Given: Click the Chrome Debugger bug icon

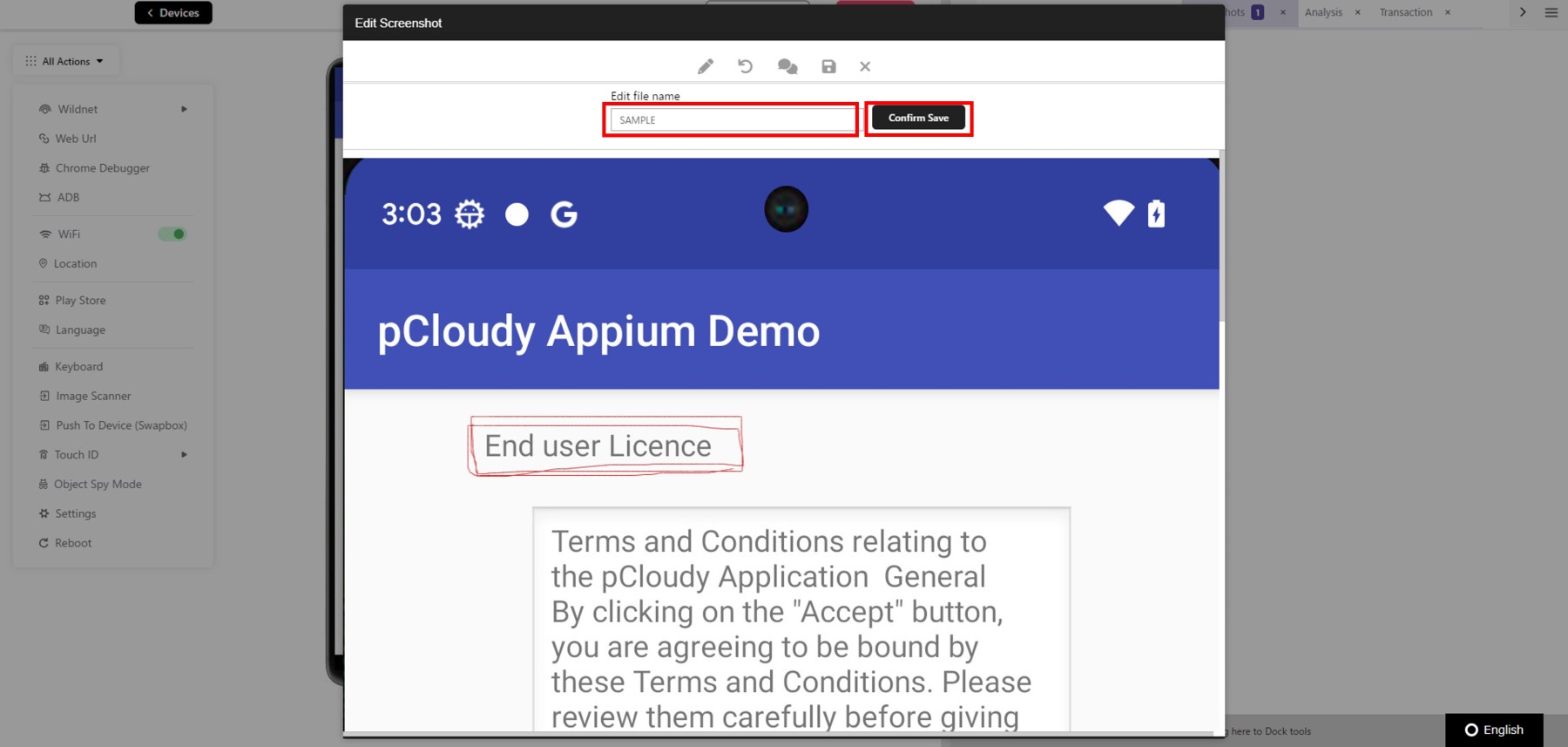Looking at the screenshot, I should click(x=44, y=168).
